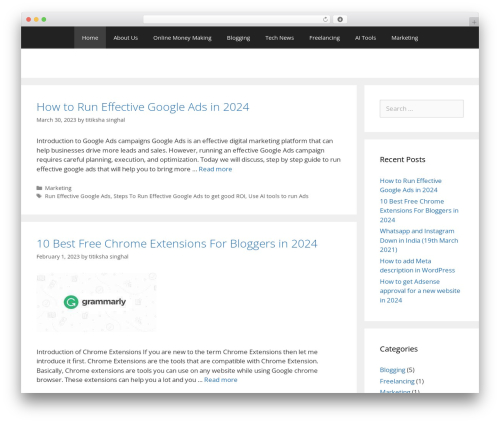
Task: Open recent post Whatsapp and Instagram Down
Action: tap(419, 240)
